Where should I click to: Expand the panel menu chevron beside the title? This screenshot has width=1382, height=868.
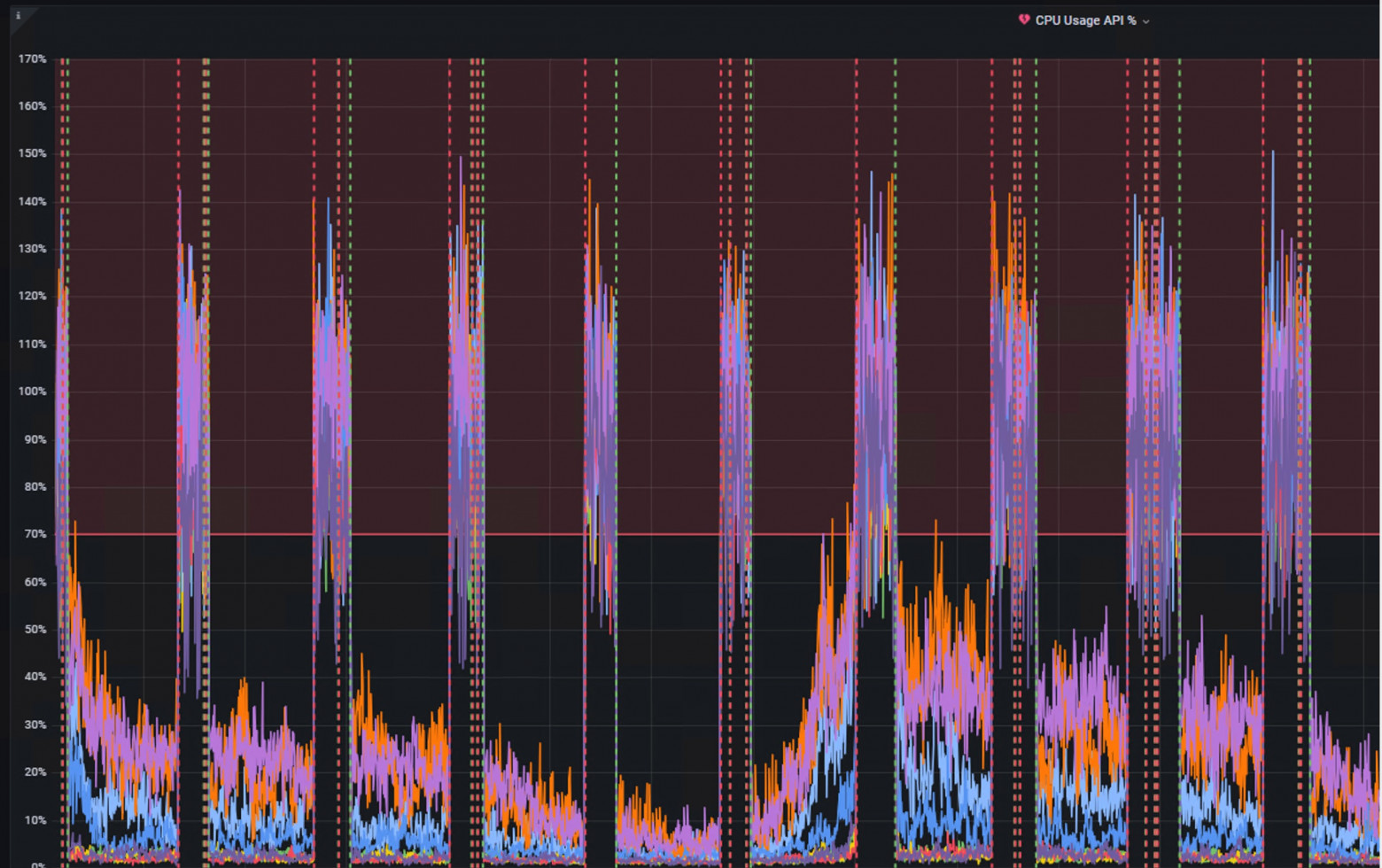[1145, 21]
